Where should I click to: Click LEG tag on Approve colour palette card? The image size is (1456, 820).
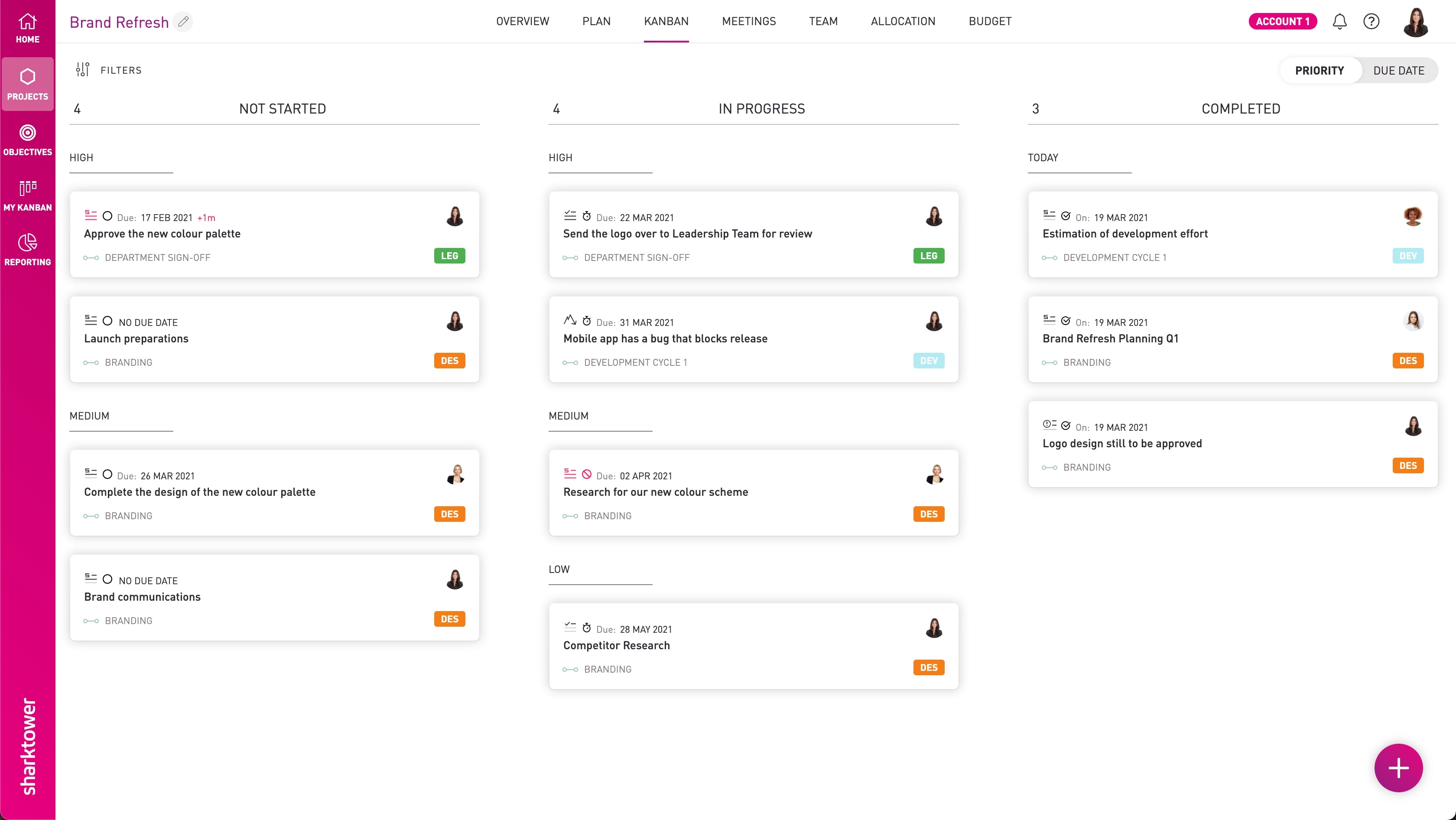pos(449,256)
